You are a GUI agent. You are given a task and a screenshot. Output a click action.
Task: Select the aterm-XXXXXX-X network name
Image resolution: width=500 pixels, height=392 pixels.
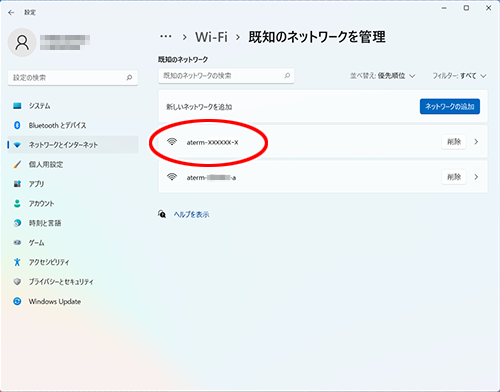tap(212, 142)
